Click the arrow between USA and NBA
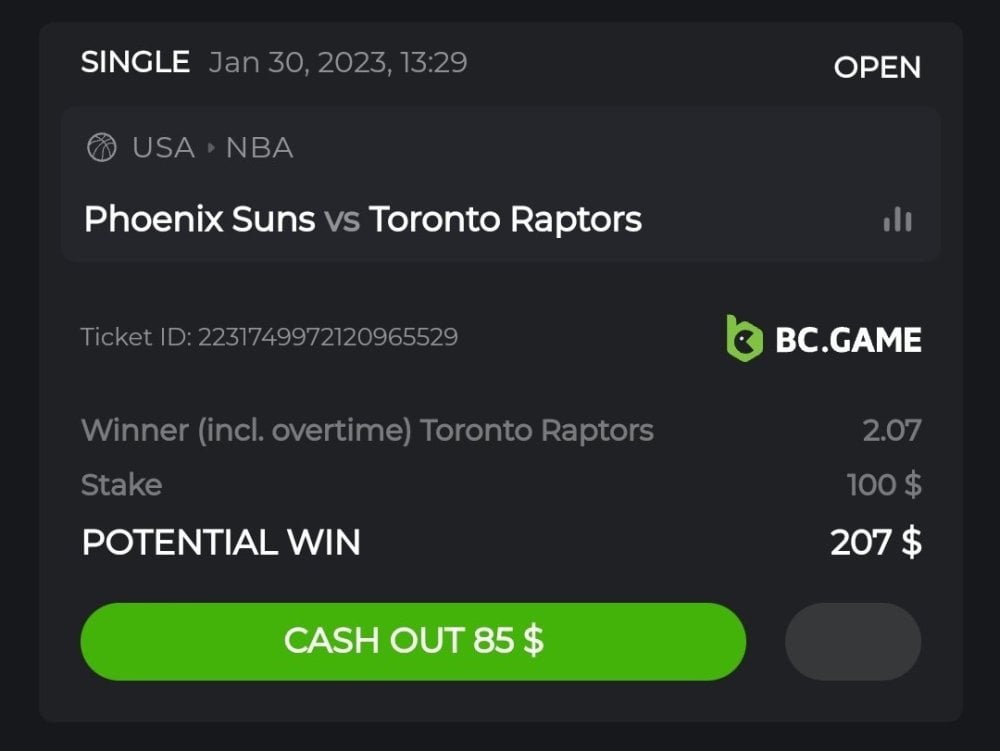This screenshot has height=751, width=1000. [x=211, y=149]
